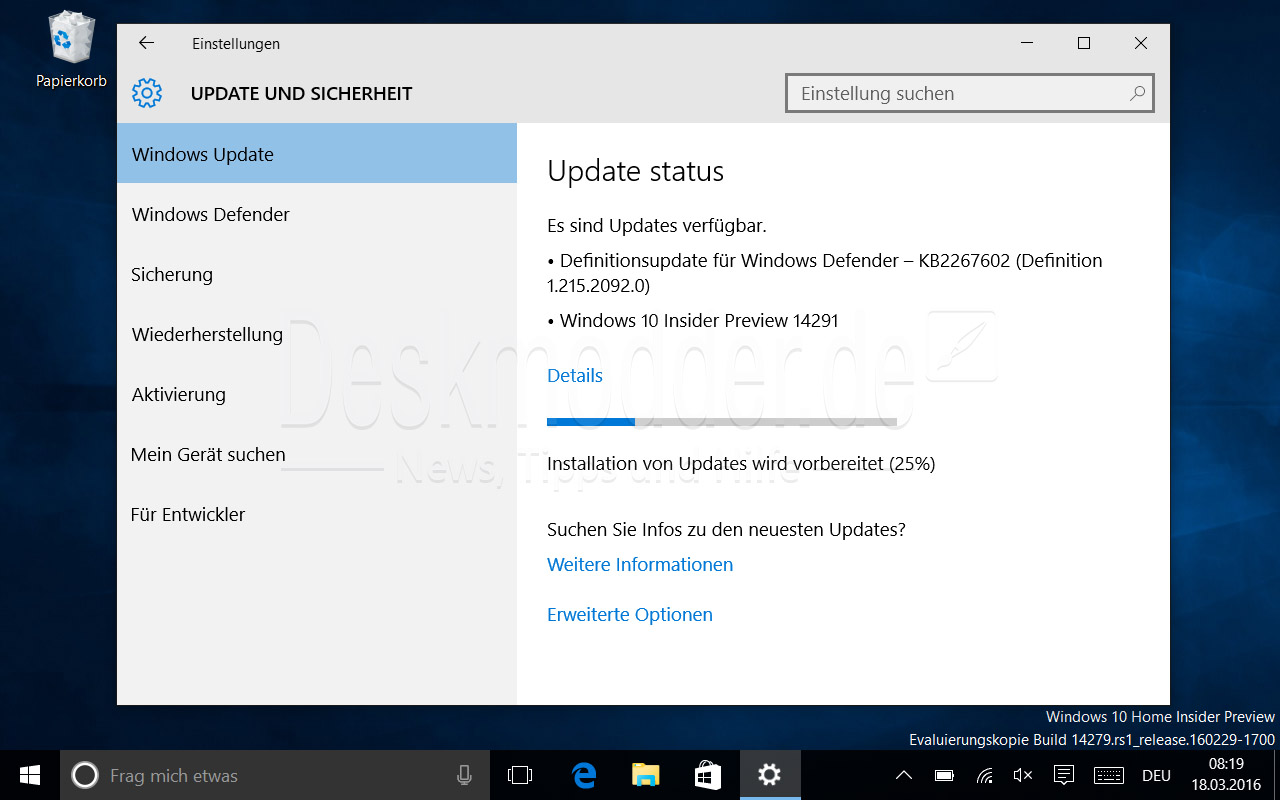Focus the Einstellung suchen search box
This screenshot has height=800, width=1280.
tap(970, 93)
